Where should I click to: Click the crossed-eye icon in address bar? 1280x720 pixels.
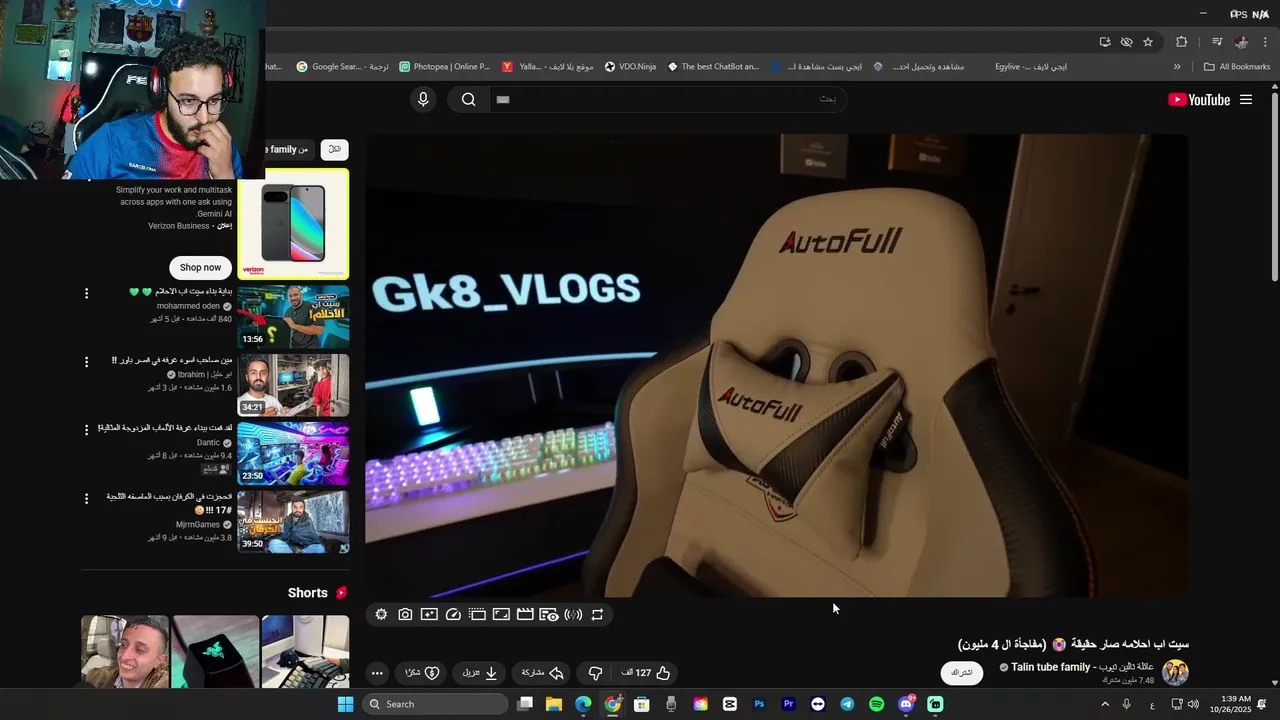point(1126,42)
